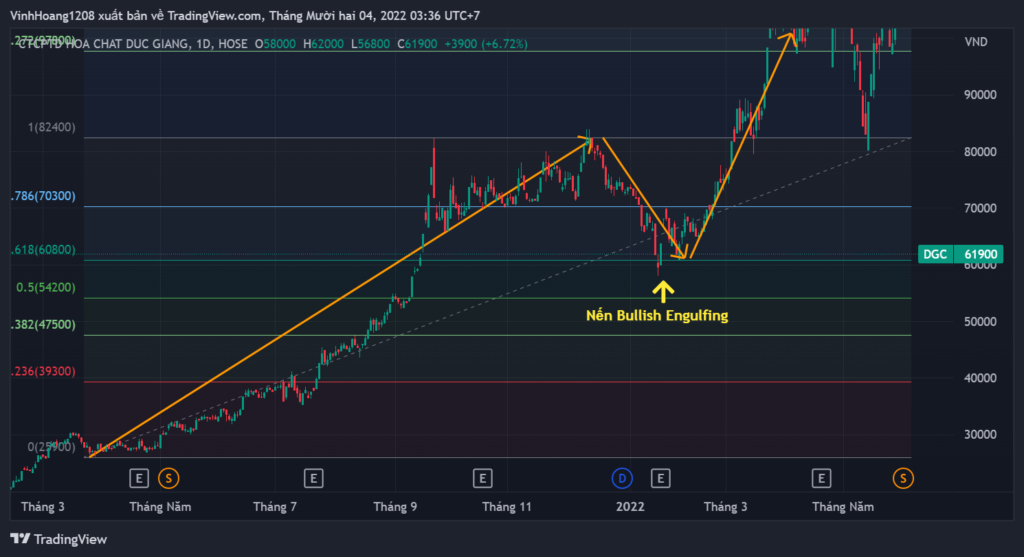Screen dimensions: 1024x557
Task: Click the TradingView logo
Action: click(x=58, y=539)
